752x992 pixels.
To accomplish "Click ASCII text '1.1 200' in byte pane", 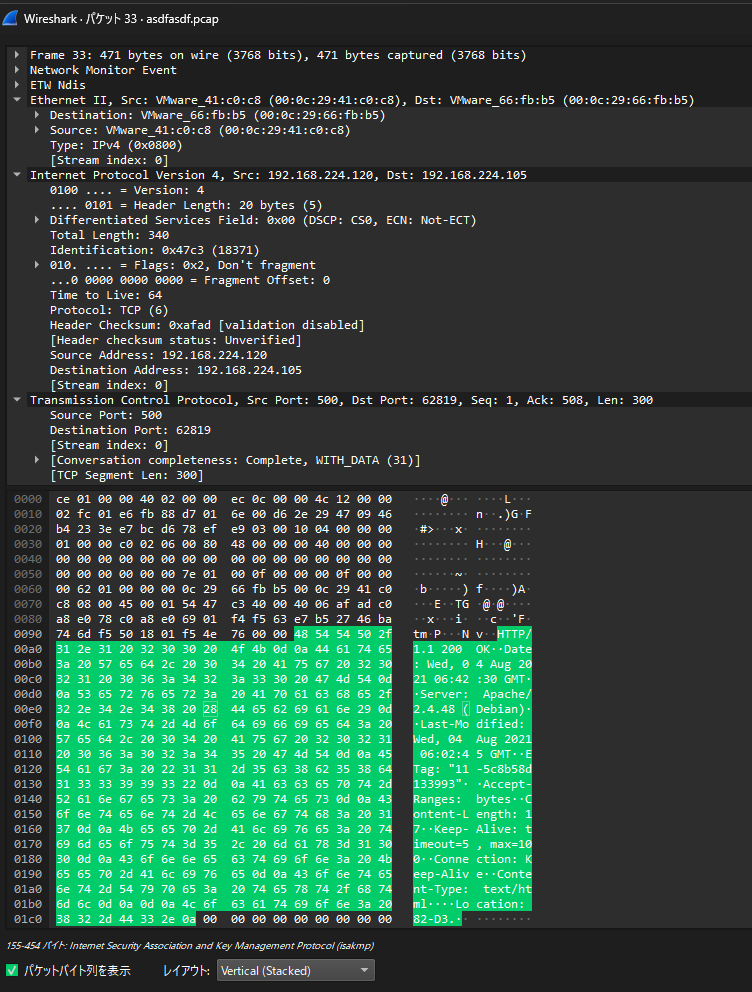I will [x=438, y=649].
